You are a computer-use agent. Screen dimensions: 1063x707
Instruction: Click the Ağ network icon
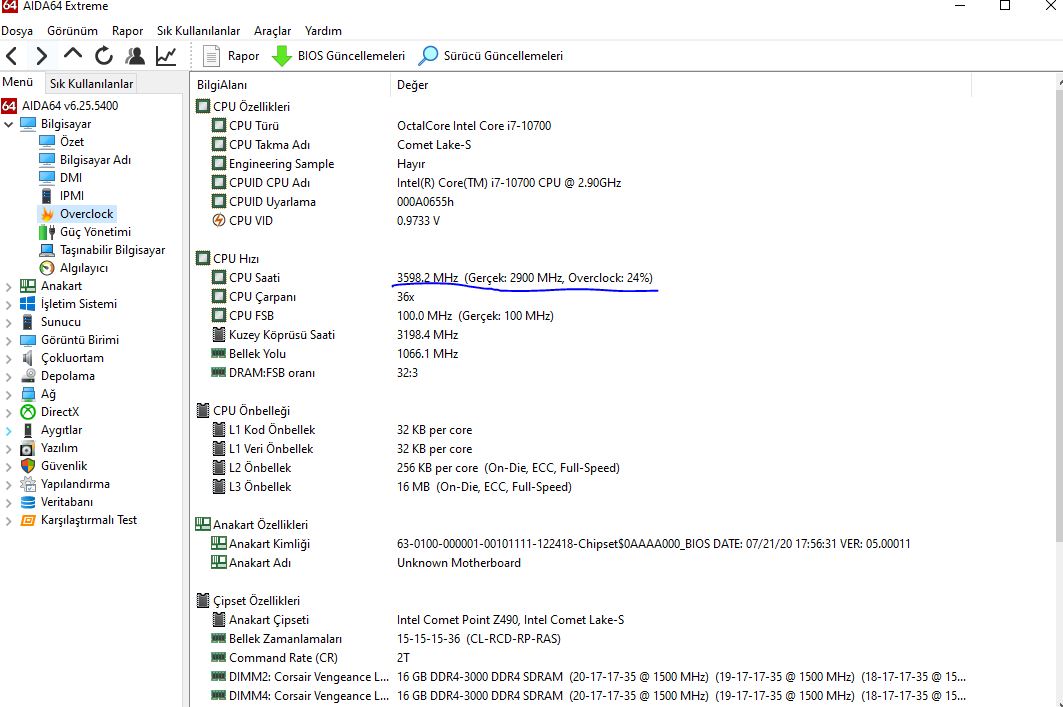pyautogui.click(x=28, y=394)
